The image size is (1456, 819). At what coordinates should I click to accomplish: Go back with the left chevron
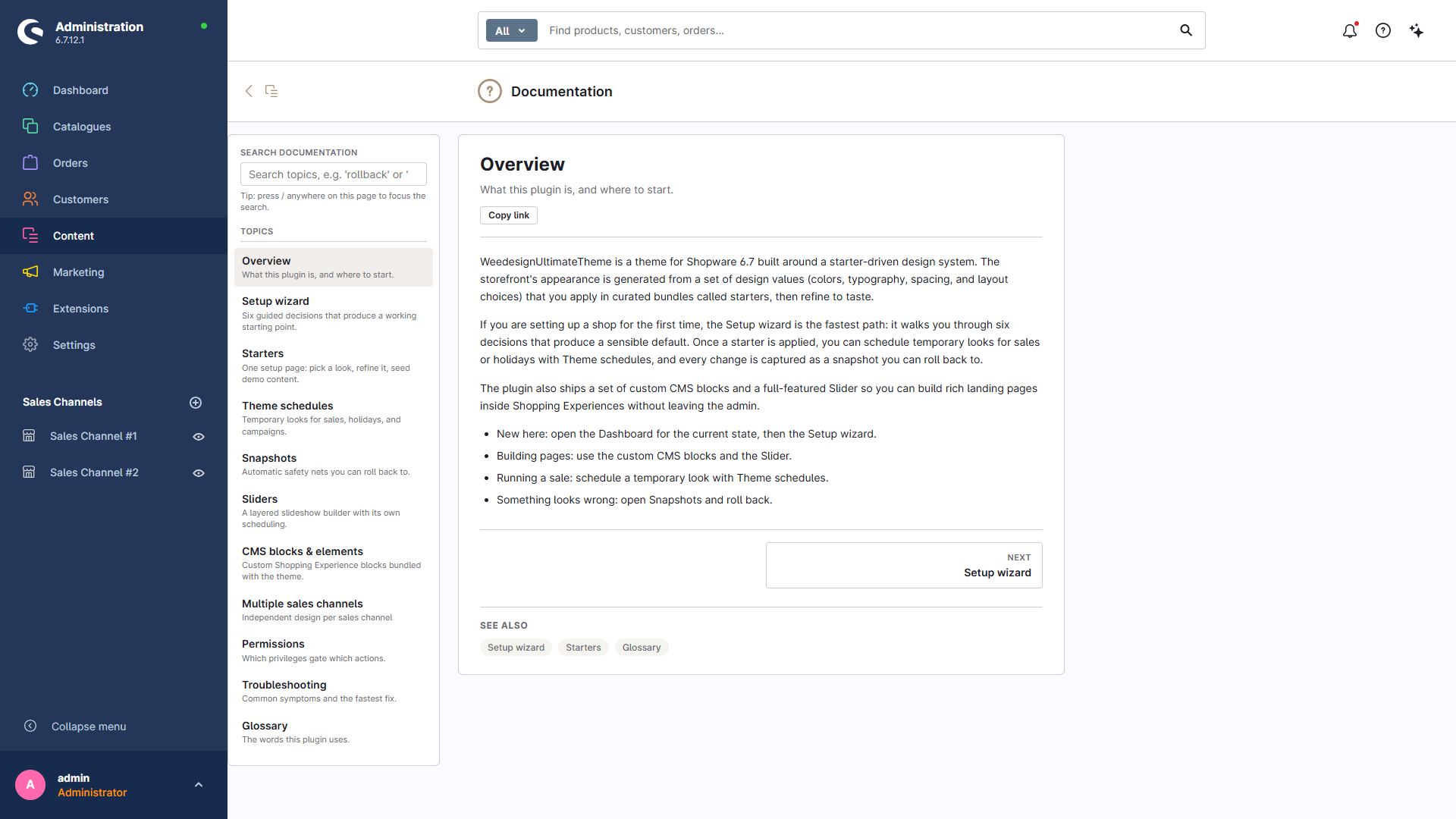(x=249, y=91)
